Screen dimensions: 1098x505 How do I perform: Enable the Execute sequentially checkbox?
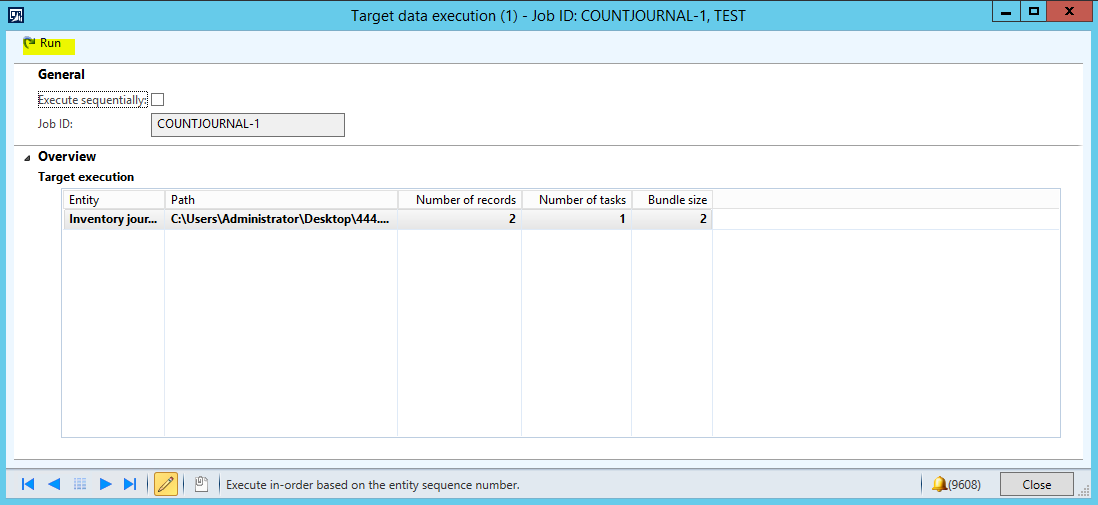tap(157, 99)
